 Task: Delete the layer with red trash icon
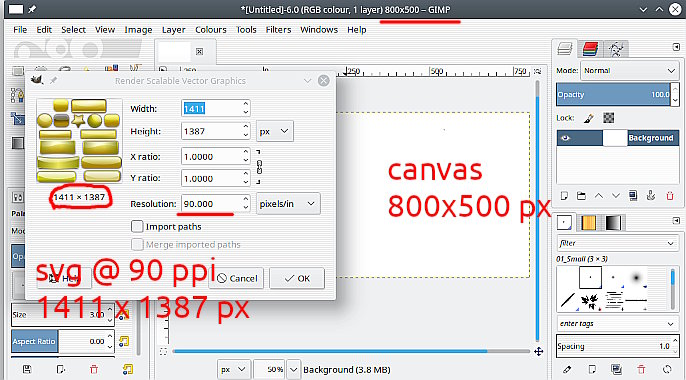[670, 196]
